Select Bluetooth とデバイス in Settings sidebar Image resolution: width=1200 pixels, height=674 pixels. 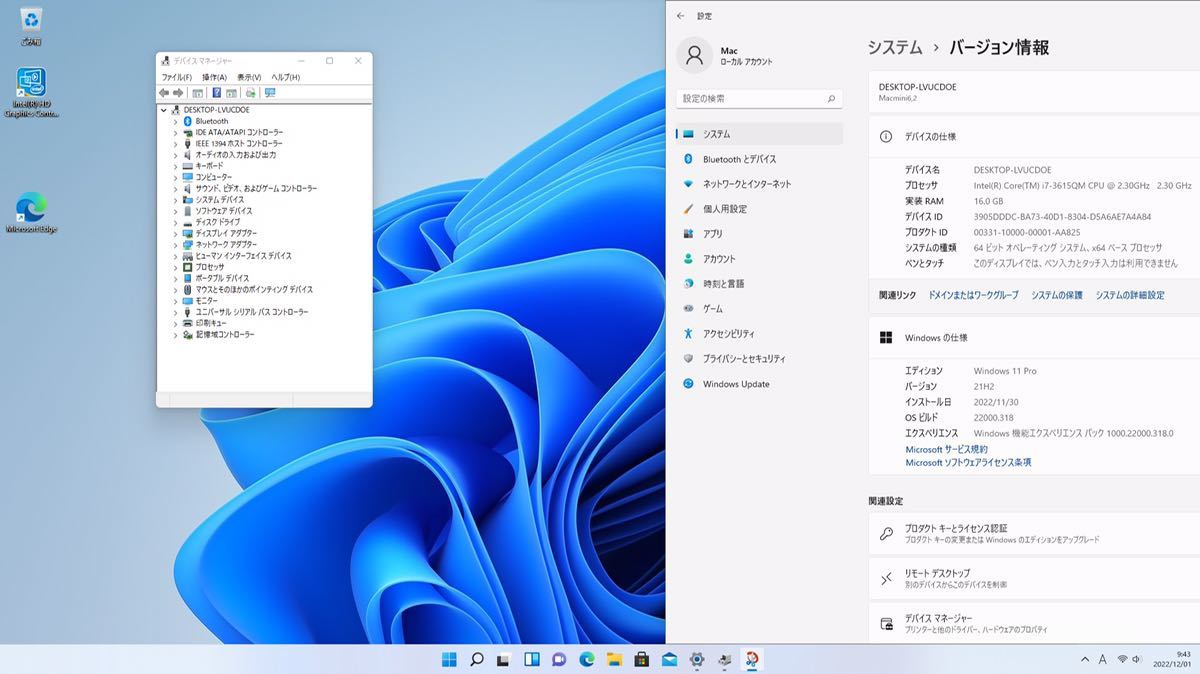point(760,159)
